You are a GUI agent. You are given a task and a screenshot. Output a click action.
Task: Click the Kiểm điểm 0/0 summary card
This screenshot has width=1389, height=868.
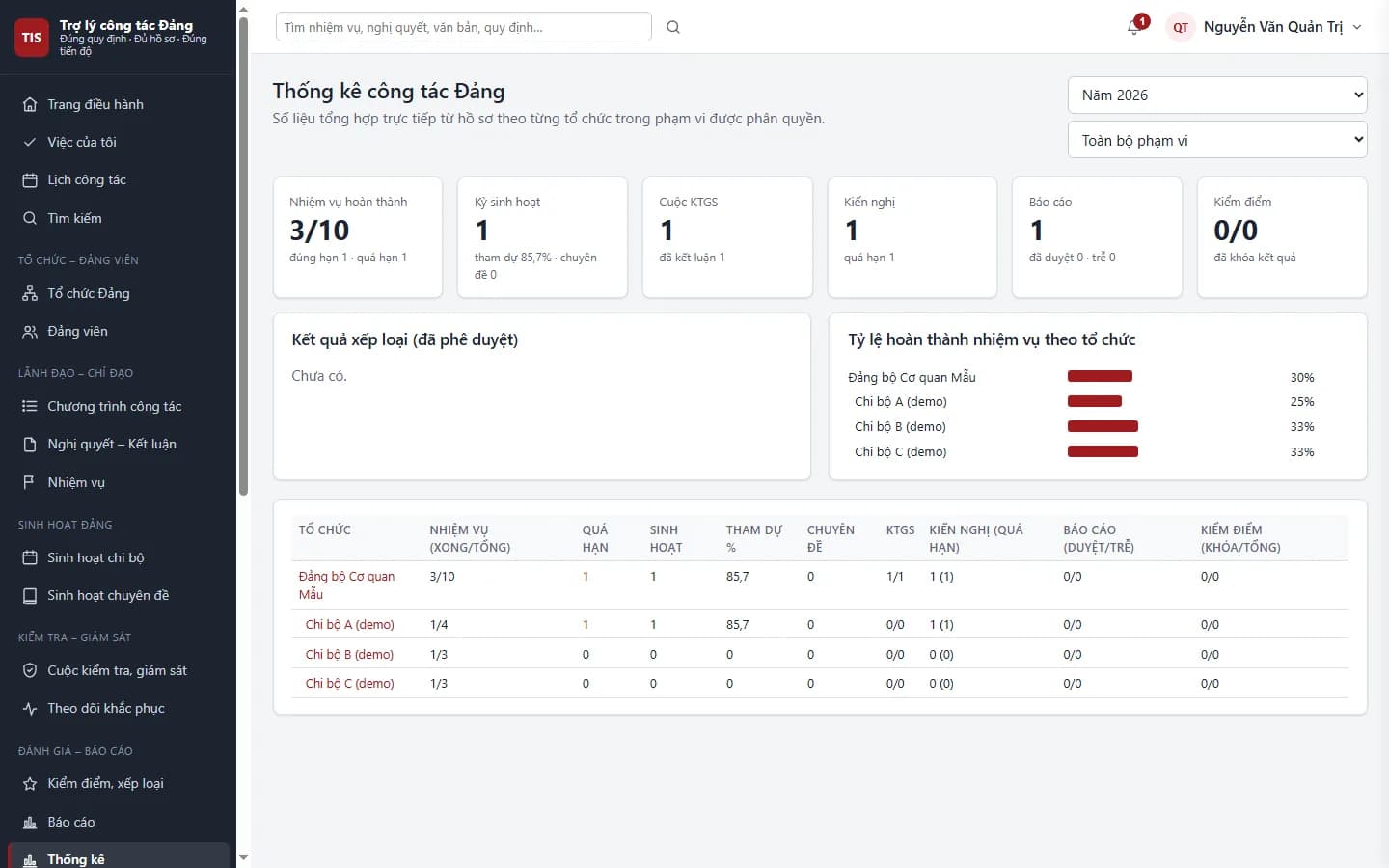click(1282, 237)
